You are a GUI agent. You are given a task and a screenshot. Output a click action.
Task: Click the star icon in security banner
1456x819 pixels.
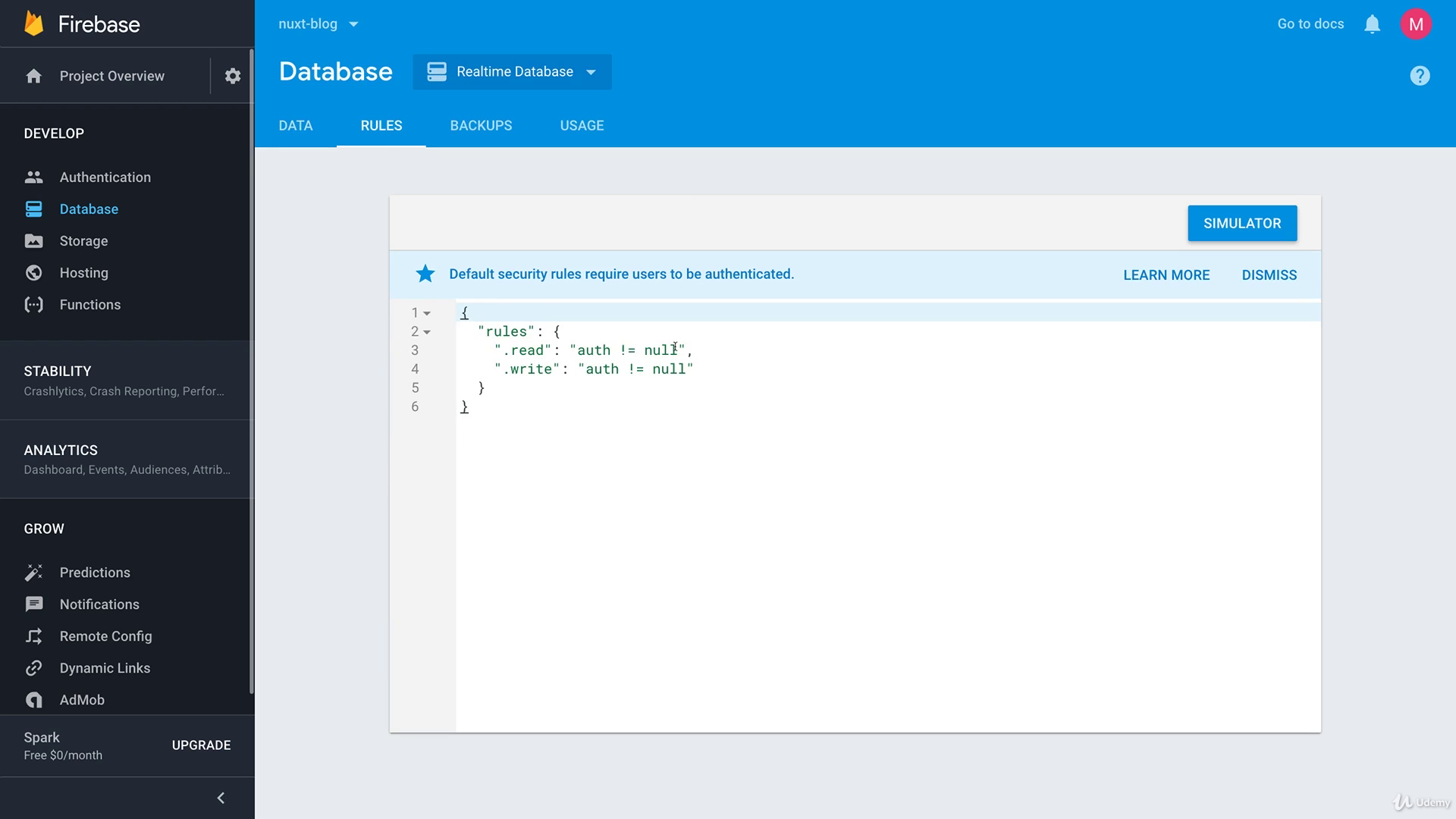point(425,274)
